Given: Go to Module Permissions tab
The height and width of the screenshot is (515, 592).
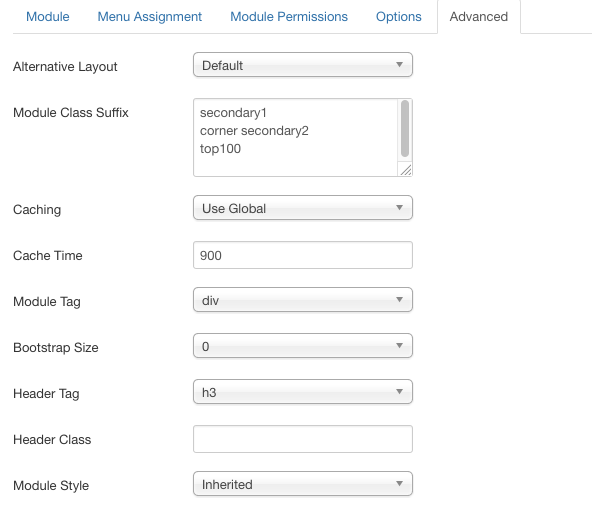Looking at the screenshot, I should 289,17.
